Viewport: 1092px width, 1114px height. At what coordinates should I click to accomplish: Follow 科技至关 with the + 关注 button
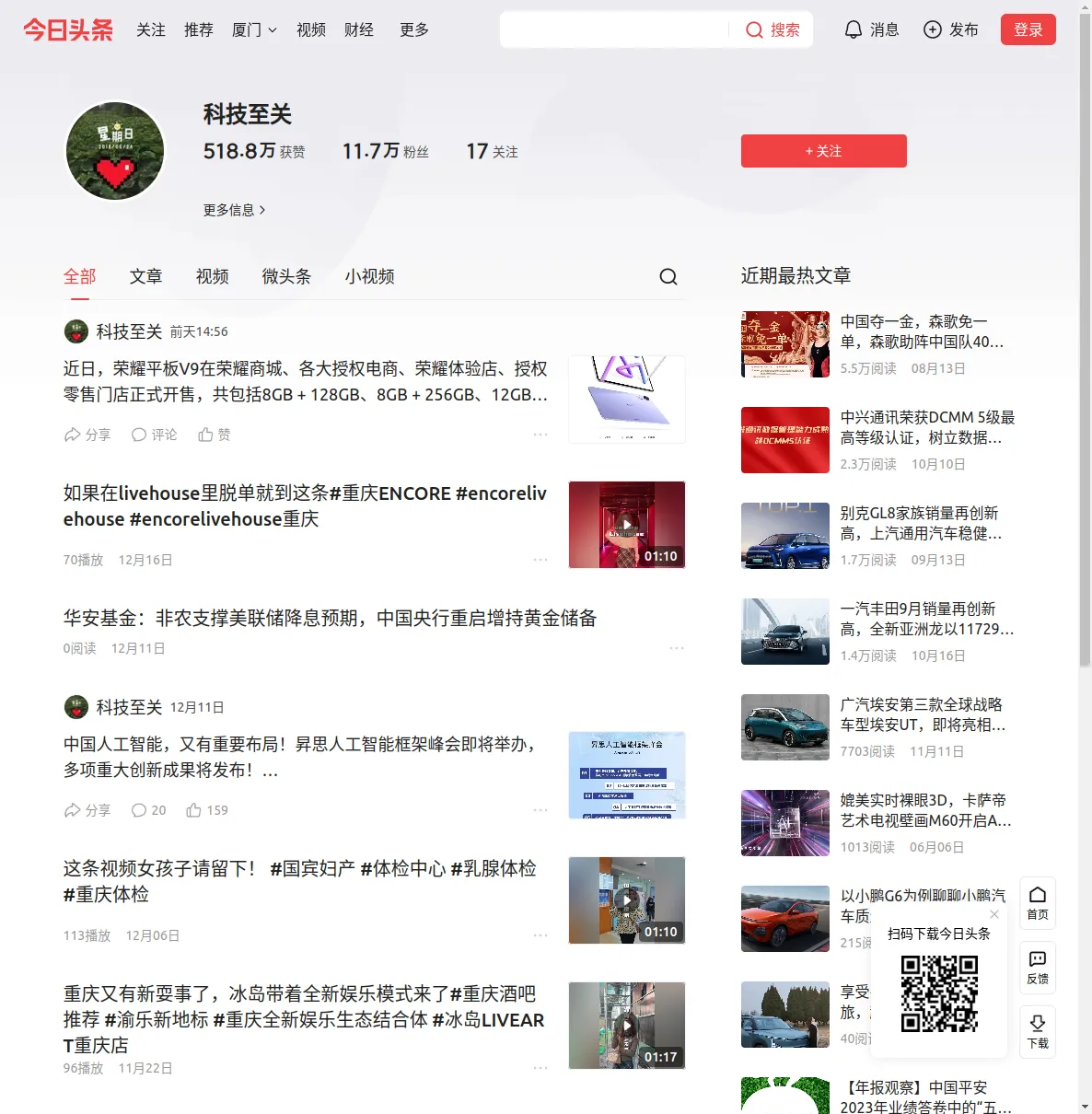click(824, 151)
